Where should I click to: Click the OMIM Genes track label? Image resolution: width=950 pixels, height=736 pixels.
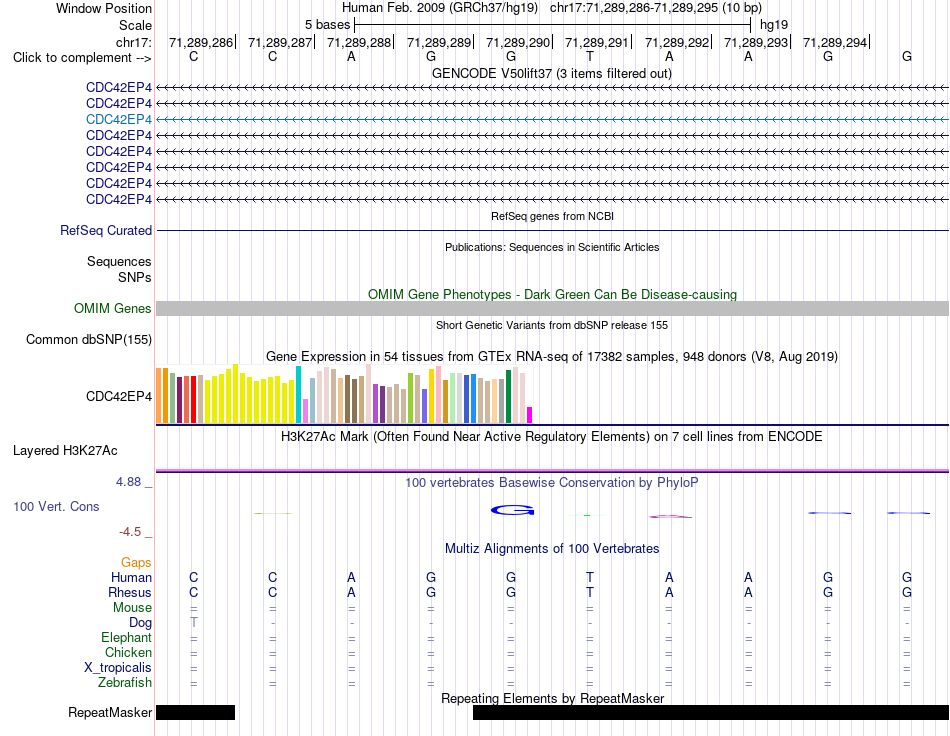[113, 308]
